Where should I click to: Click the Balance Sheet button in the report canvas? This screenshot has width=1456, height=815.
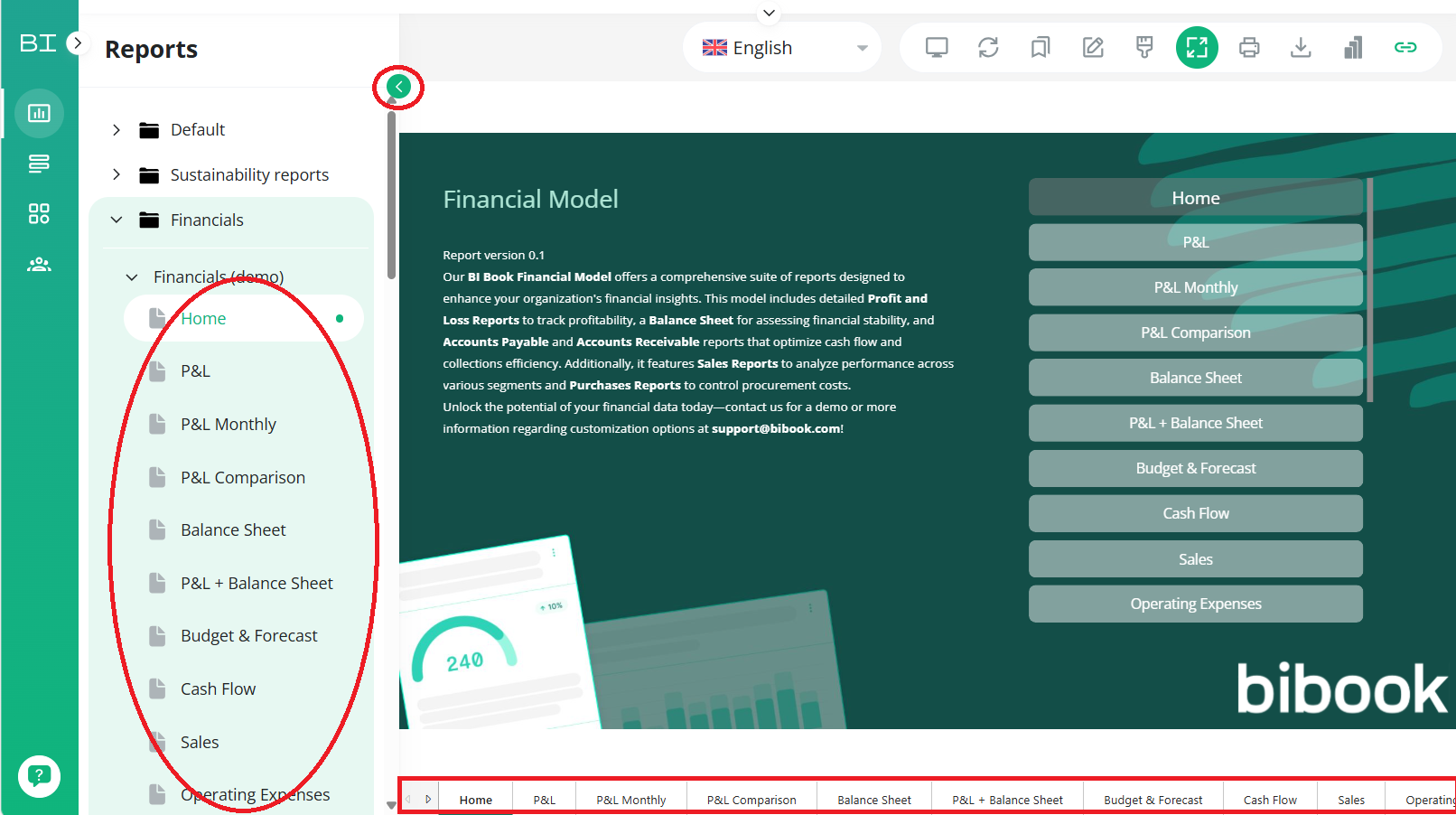tap(1196, 378)
